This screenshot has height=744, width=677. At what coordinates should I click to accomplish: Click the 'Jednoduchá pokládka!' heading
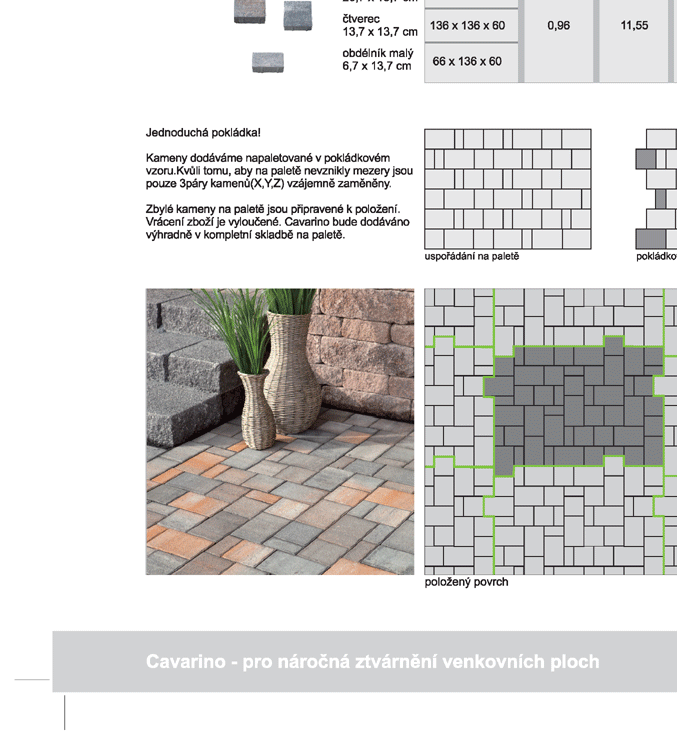point(203,132)
